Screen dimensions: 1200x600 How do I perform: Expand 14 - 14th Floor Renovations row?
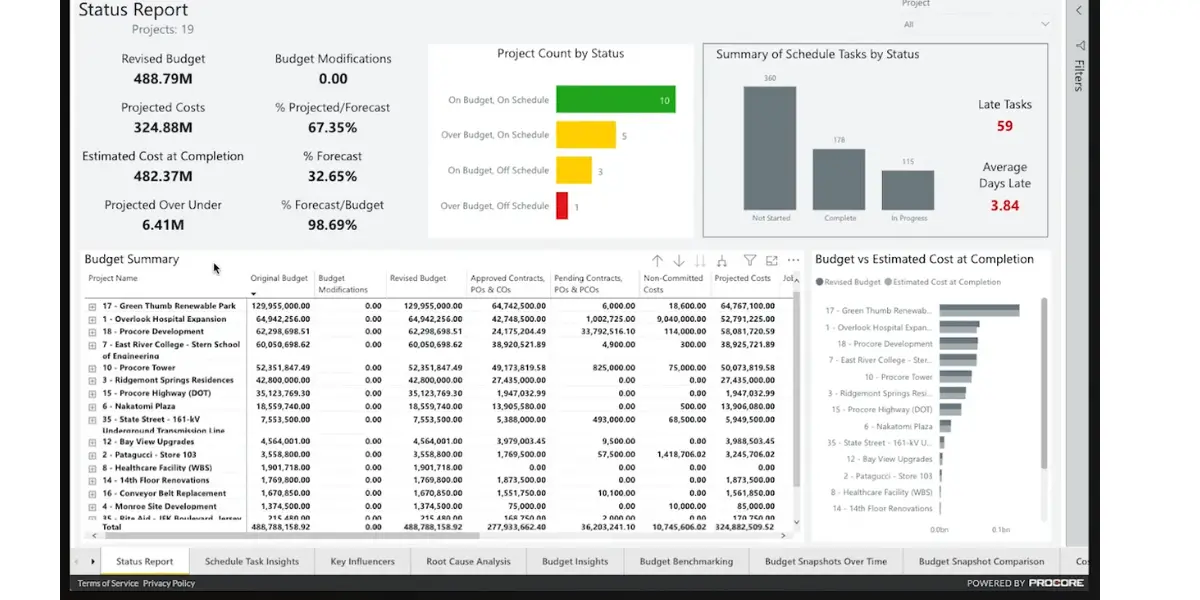[x=92, y=480]
